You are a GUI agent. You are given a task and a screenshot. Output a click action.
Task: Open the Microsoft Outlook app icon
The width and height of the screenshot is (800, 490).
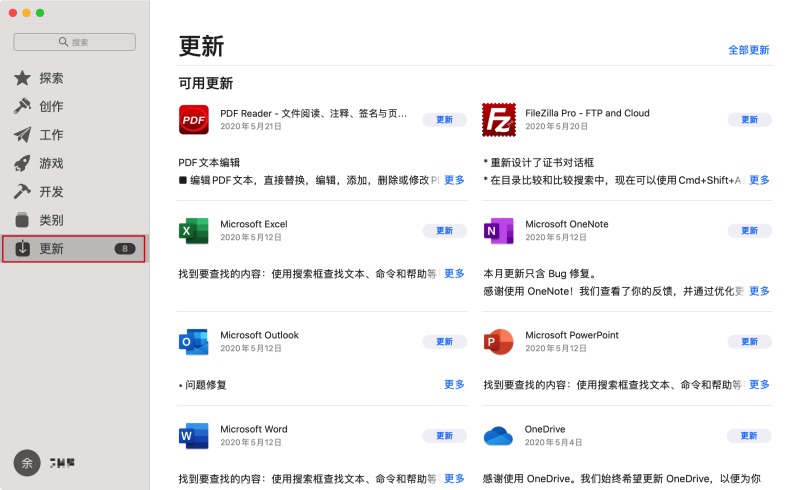[194, 342]
